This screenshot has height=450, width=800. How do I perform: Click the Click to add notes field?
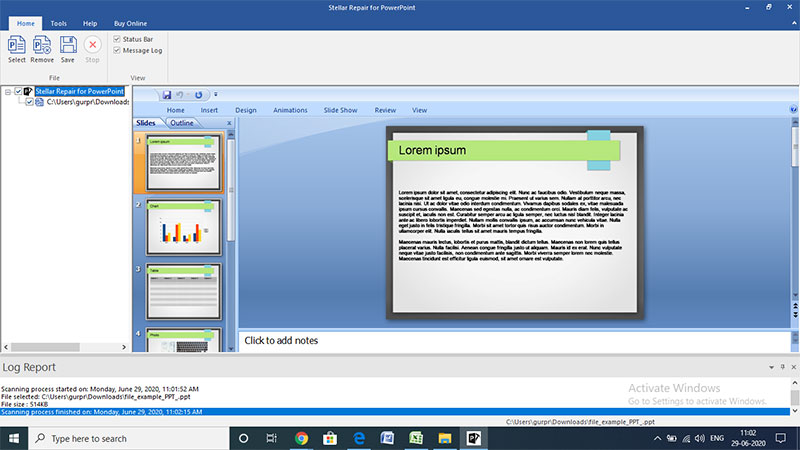click(x=514, y=341)
